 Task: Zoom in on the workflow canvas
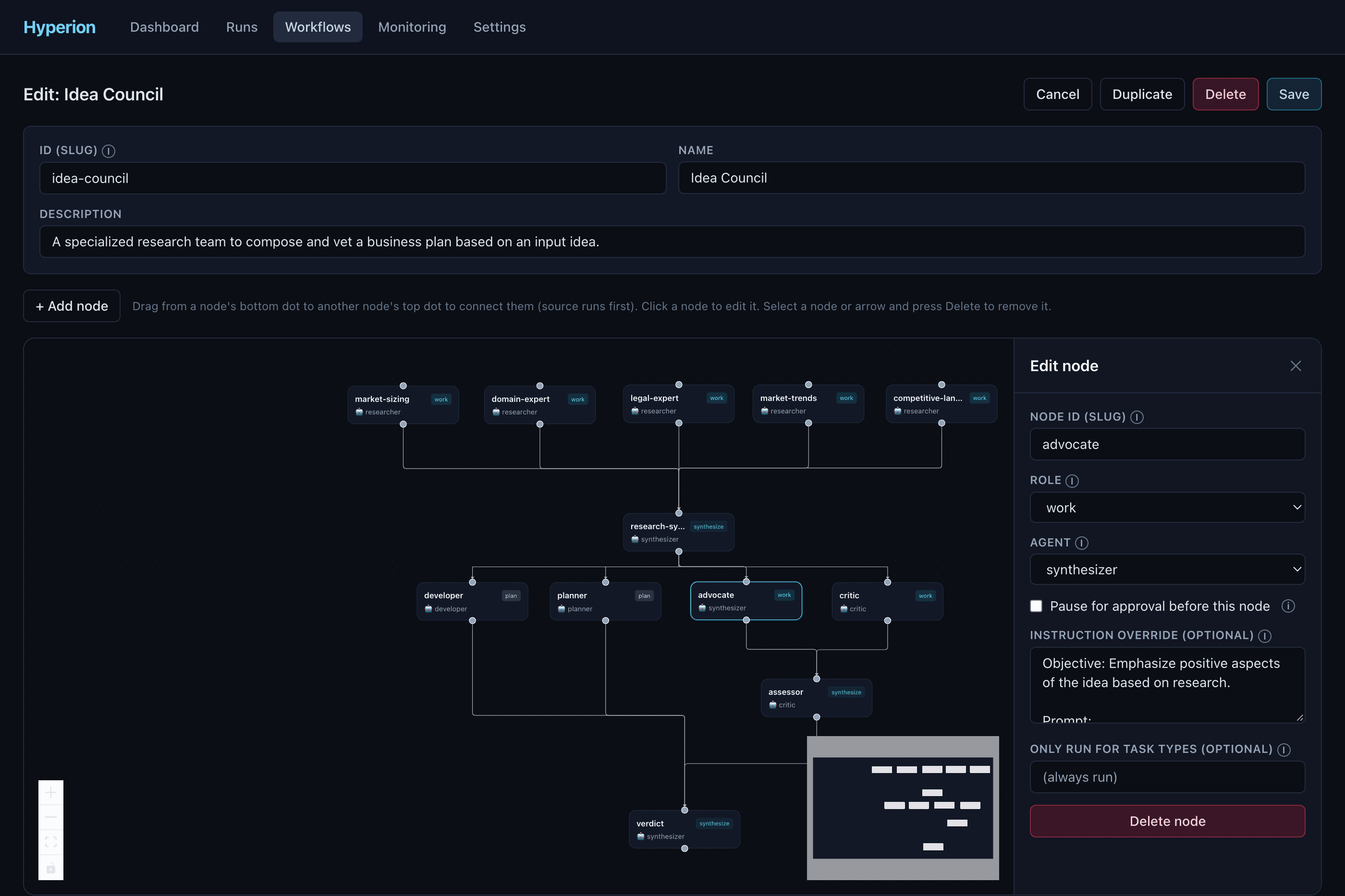51,792
